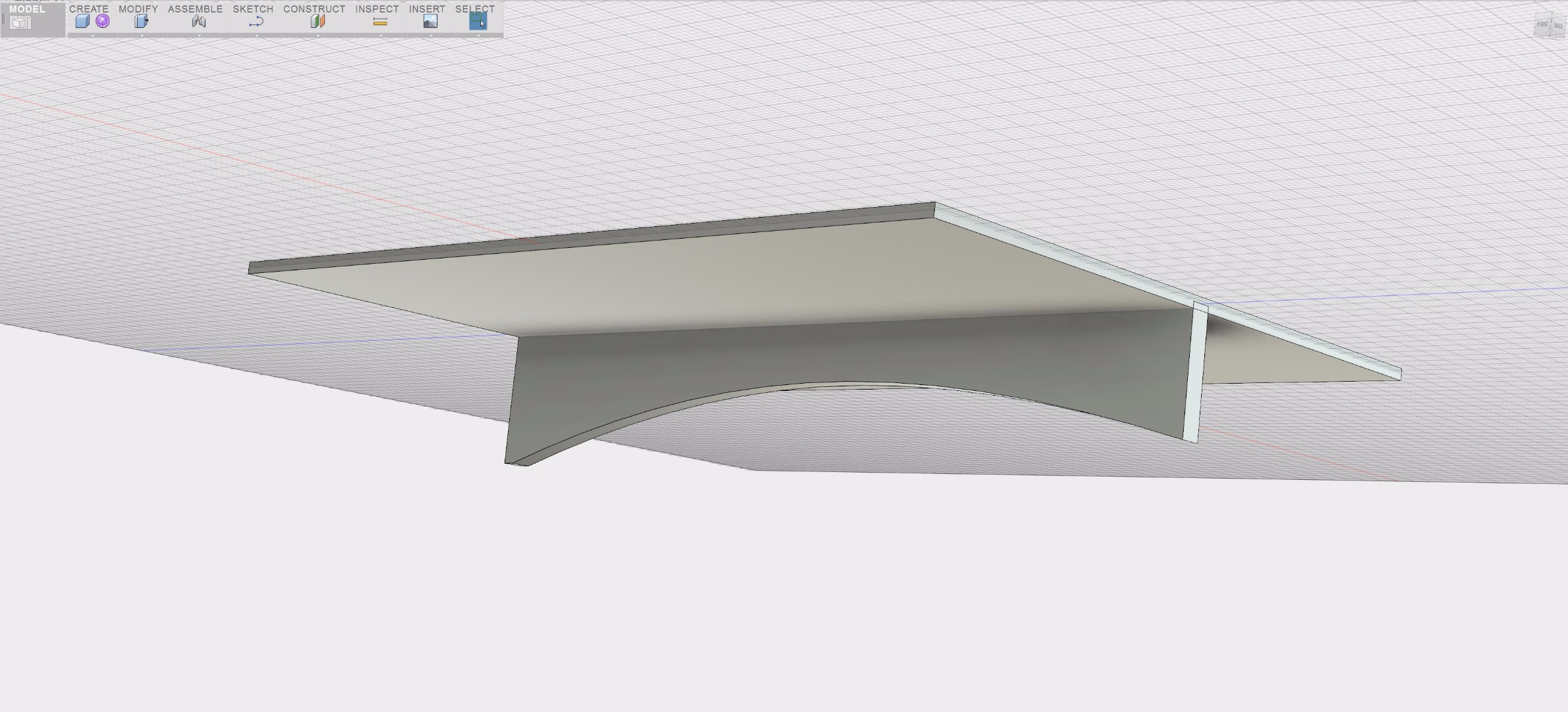Expand the dropdown arrow under INSPECT

tap(380, 35)
